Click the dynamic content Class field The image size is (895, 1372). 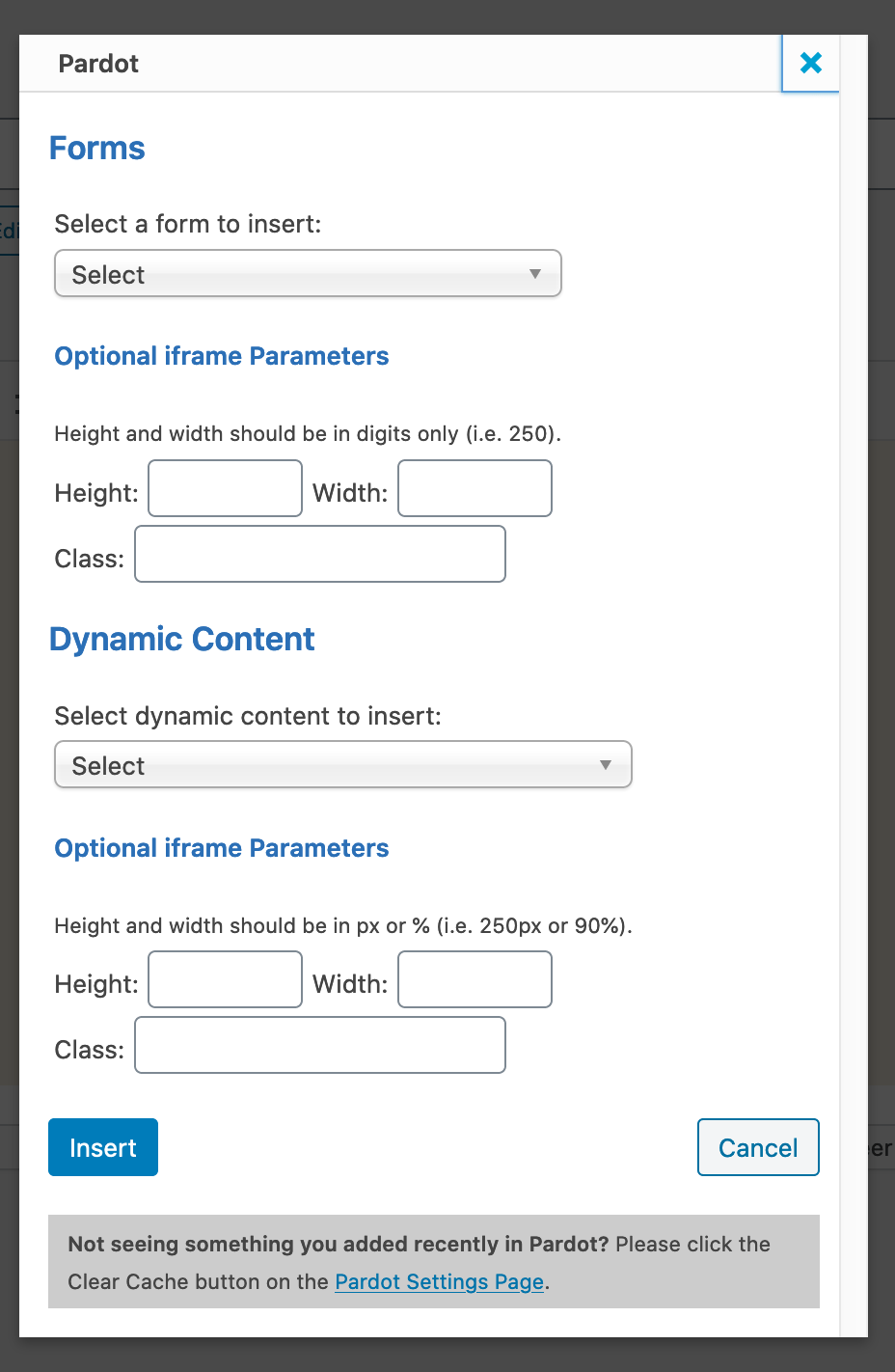(319, 1045)
